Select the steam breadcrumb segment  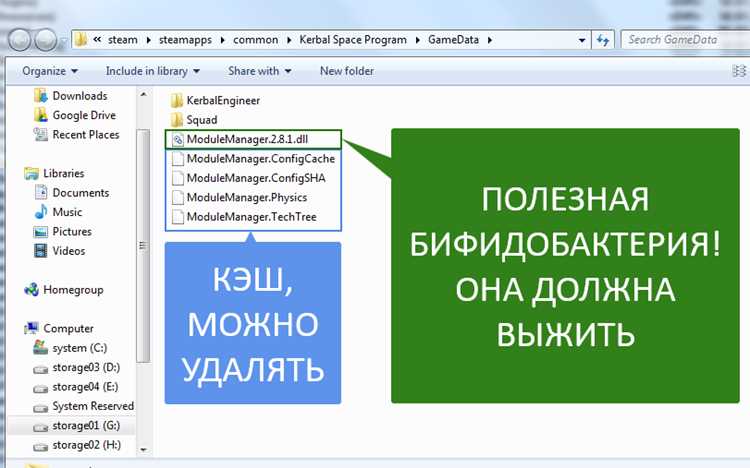pos(122,40)
